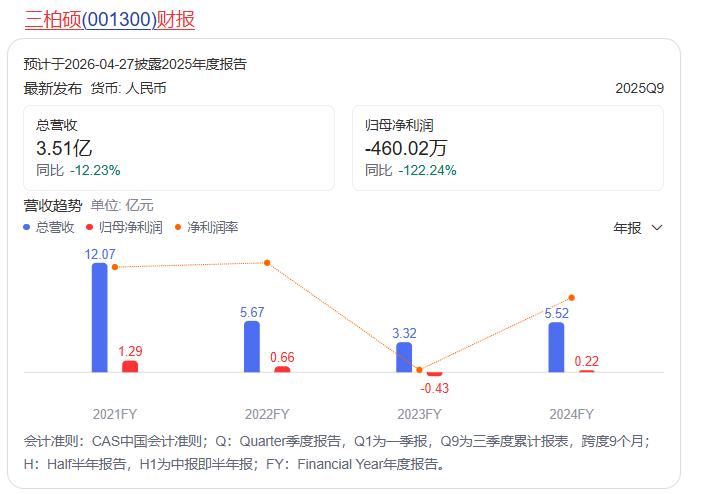This screenshot has width=712, height=494.
Task: Open the 总营收 3.51亿 card
Action: (x=179, y=148)
